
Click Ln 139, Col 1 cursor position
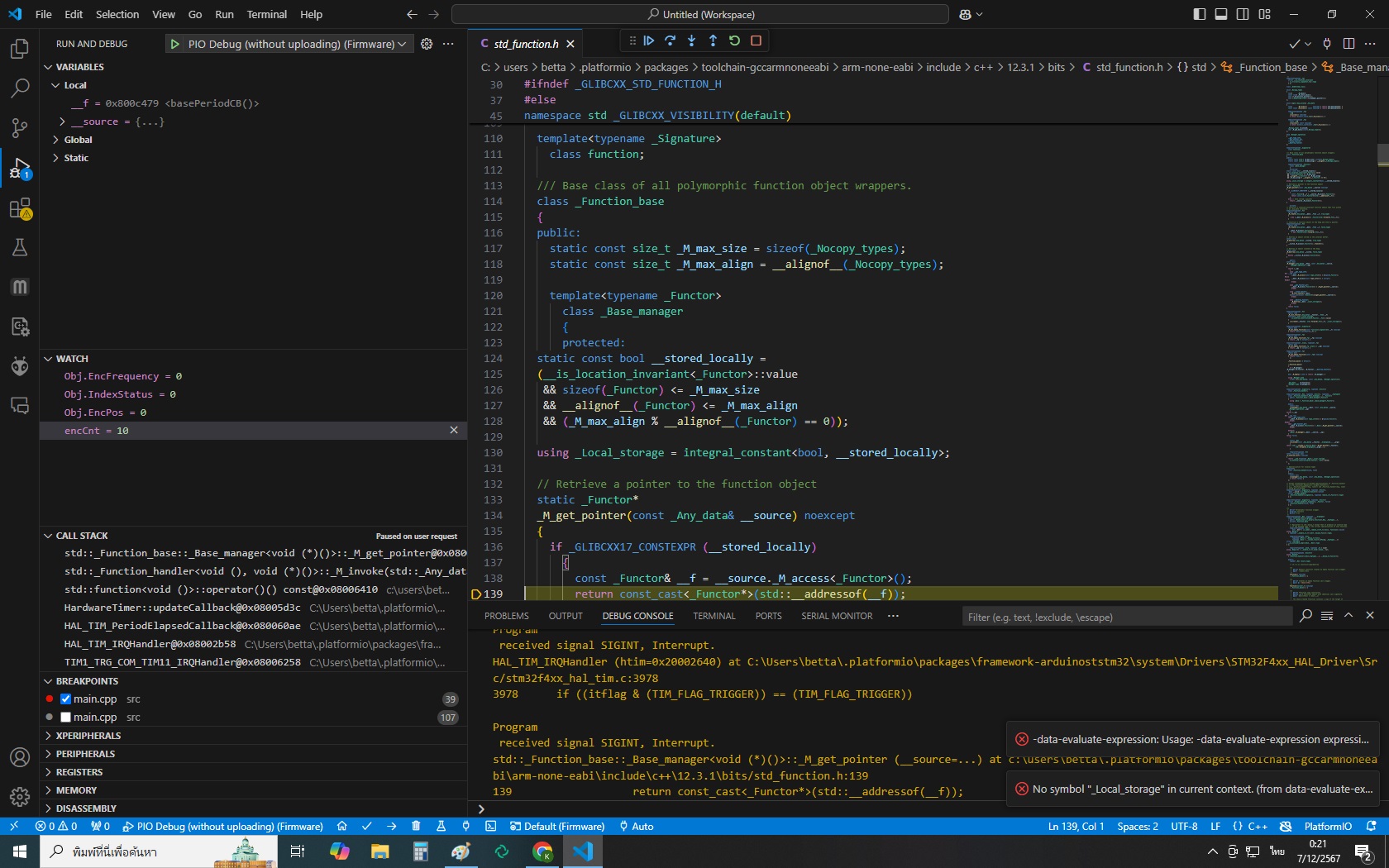[1076, 826]
